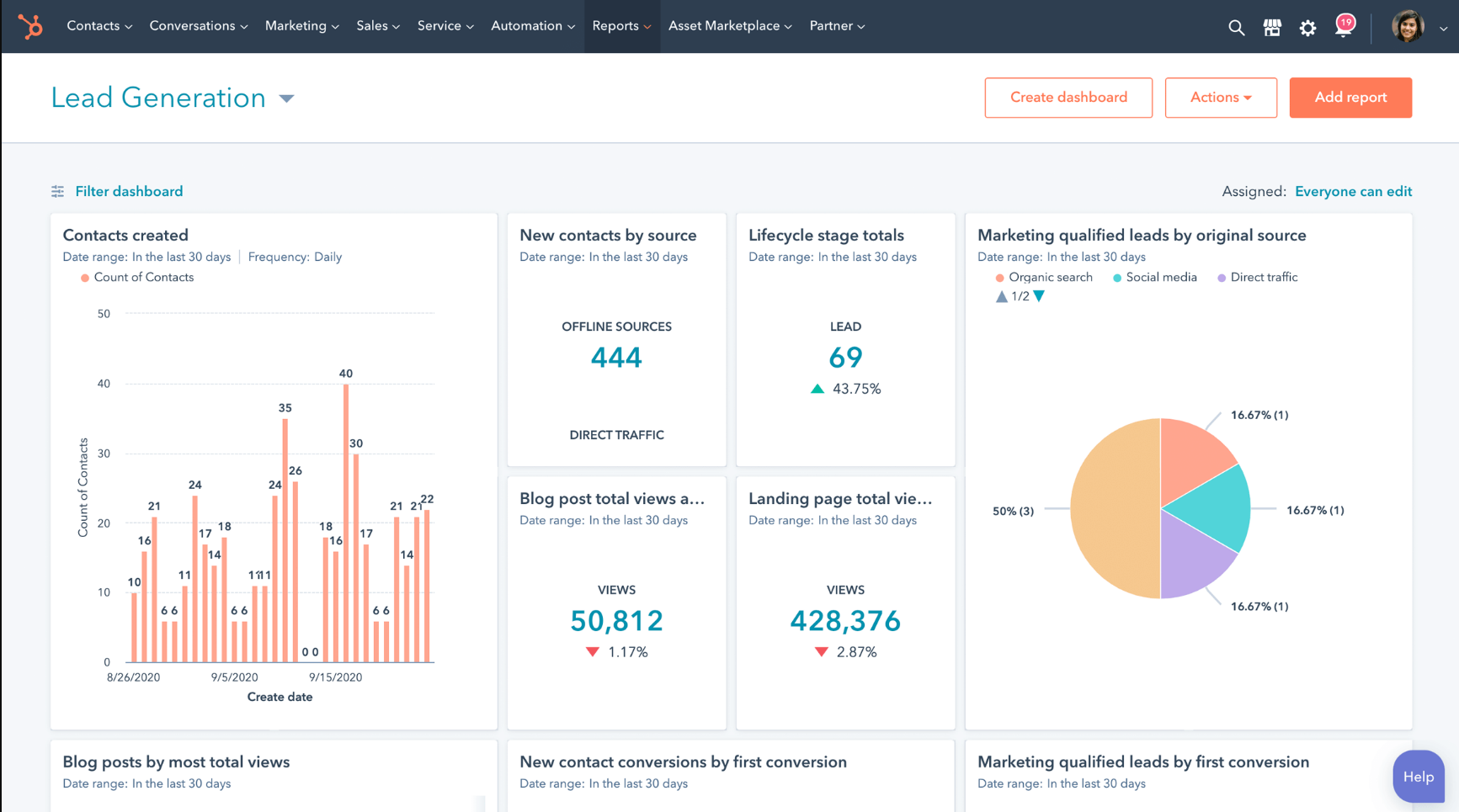Toggle the Organic search legend item
This screenshot has width=1459, height=812.
point(1044,278)
